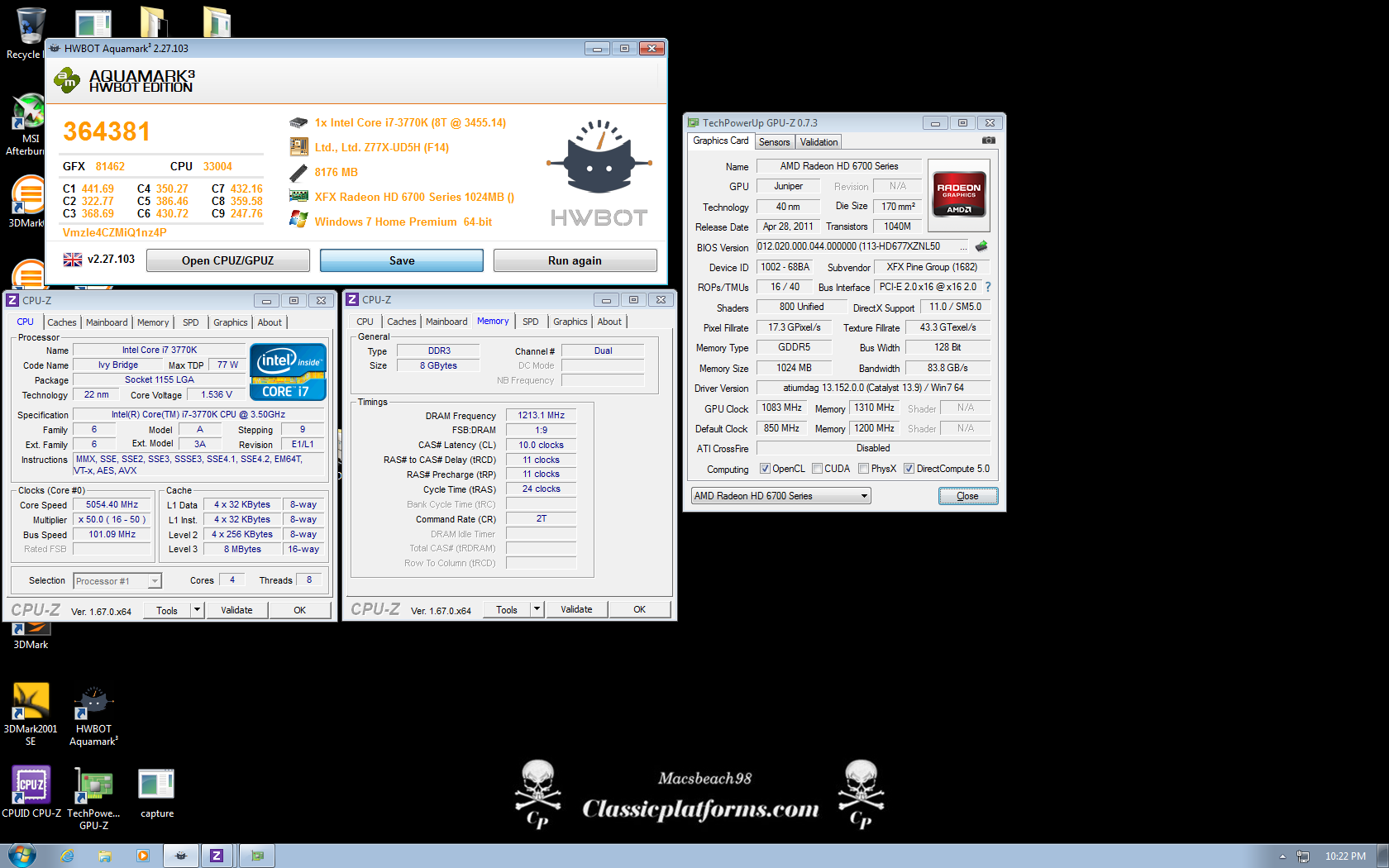Screen dimensions: 1389x868
Task: Click the network tray icon
Action: pyautogui.click(x=1303, y=856)
